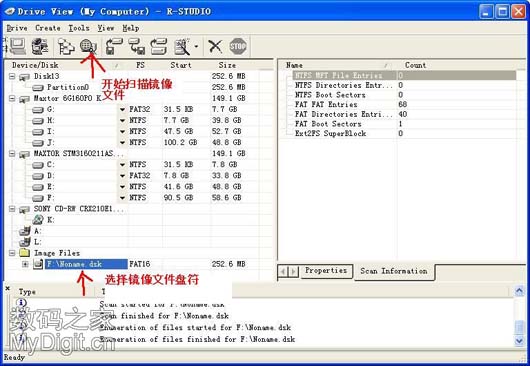Select the F:\Noname.dsk image file
530x366 pixels.
[86, 264]
